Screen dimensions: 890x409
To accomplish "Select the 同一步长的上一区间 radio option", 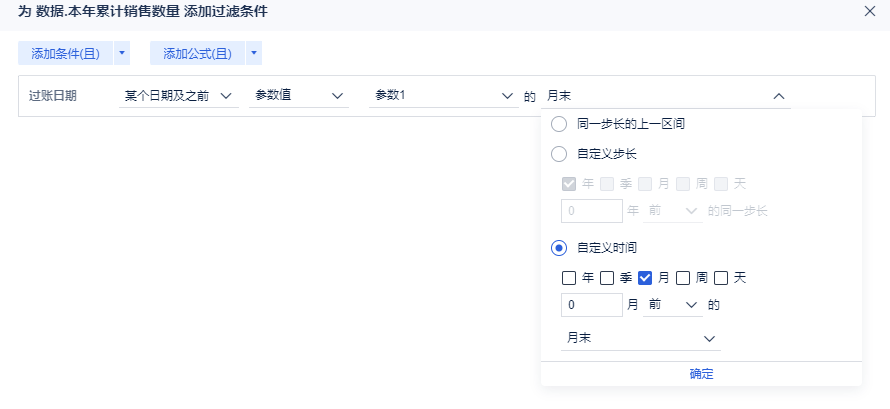I will 559,124.
